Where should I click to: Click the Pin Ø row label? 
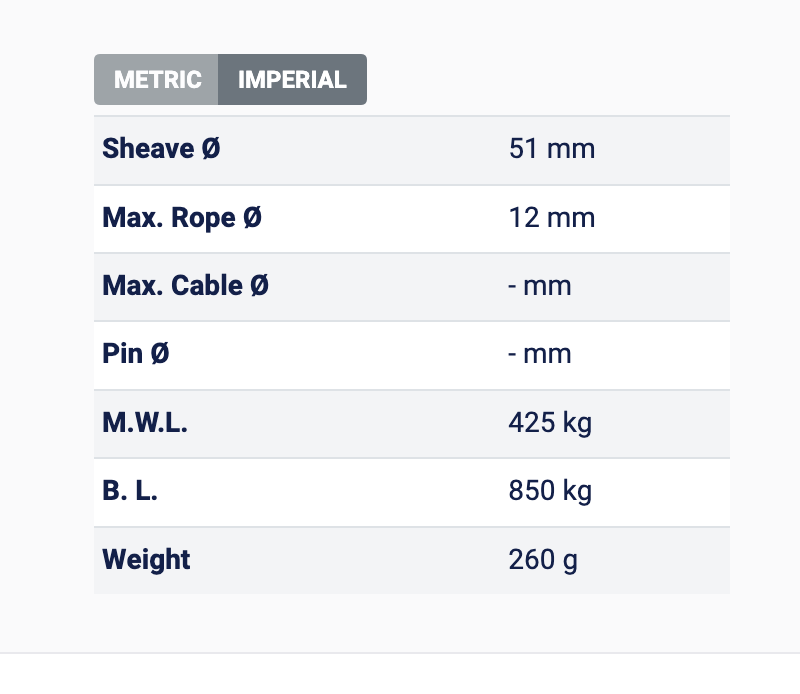[135, 354]
